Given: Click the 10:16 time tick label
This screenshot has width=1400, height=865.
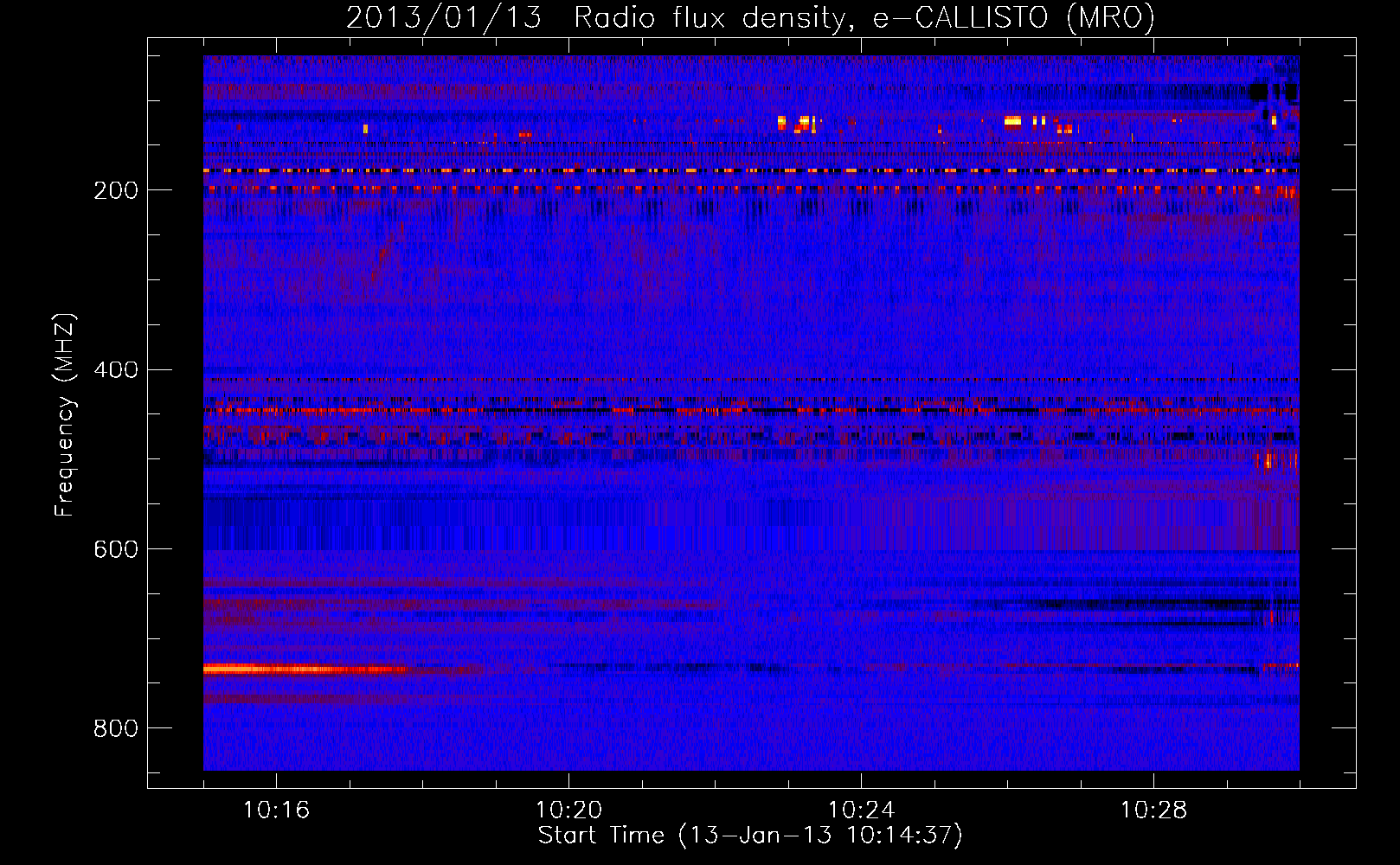Looking at the screenshot, I should pos(276,810).
